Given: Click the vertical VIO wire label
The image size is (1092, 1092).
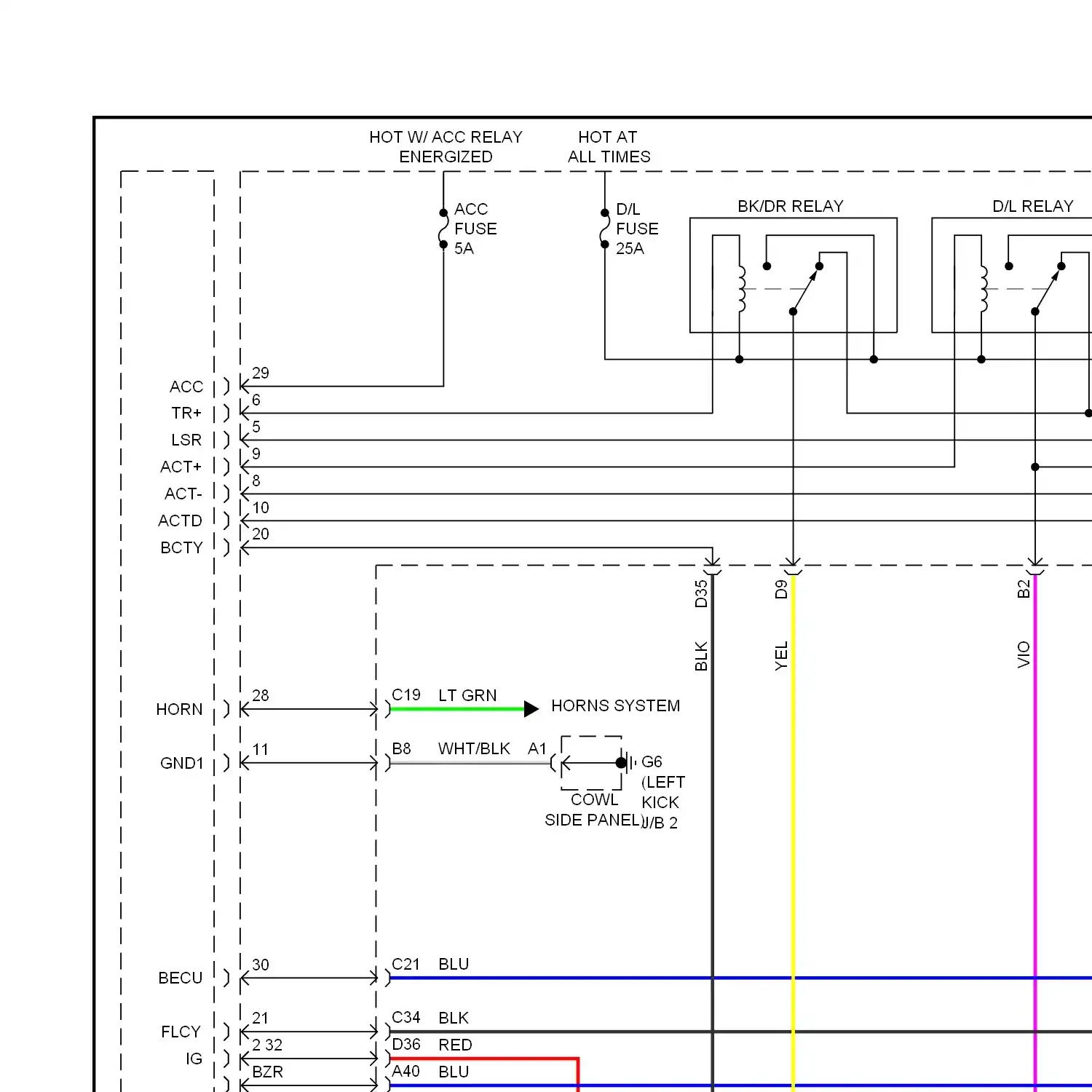Looking at the screenshot, I should pyautogui.click(x=1024, y=654).
